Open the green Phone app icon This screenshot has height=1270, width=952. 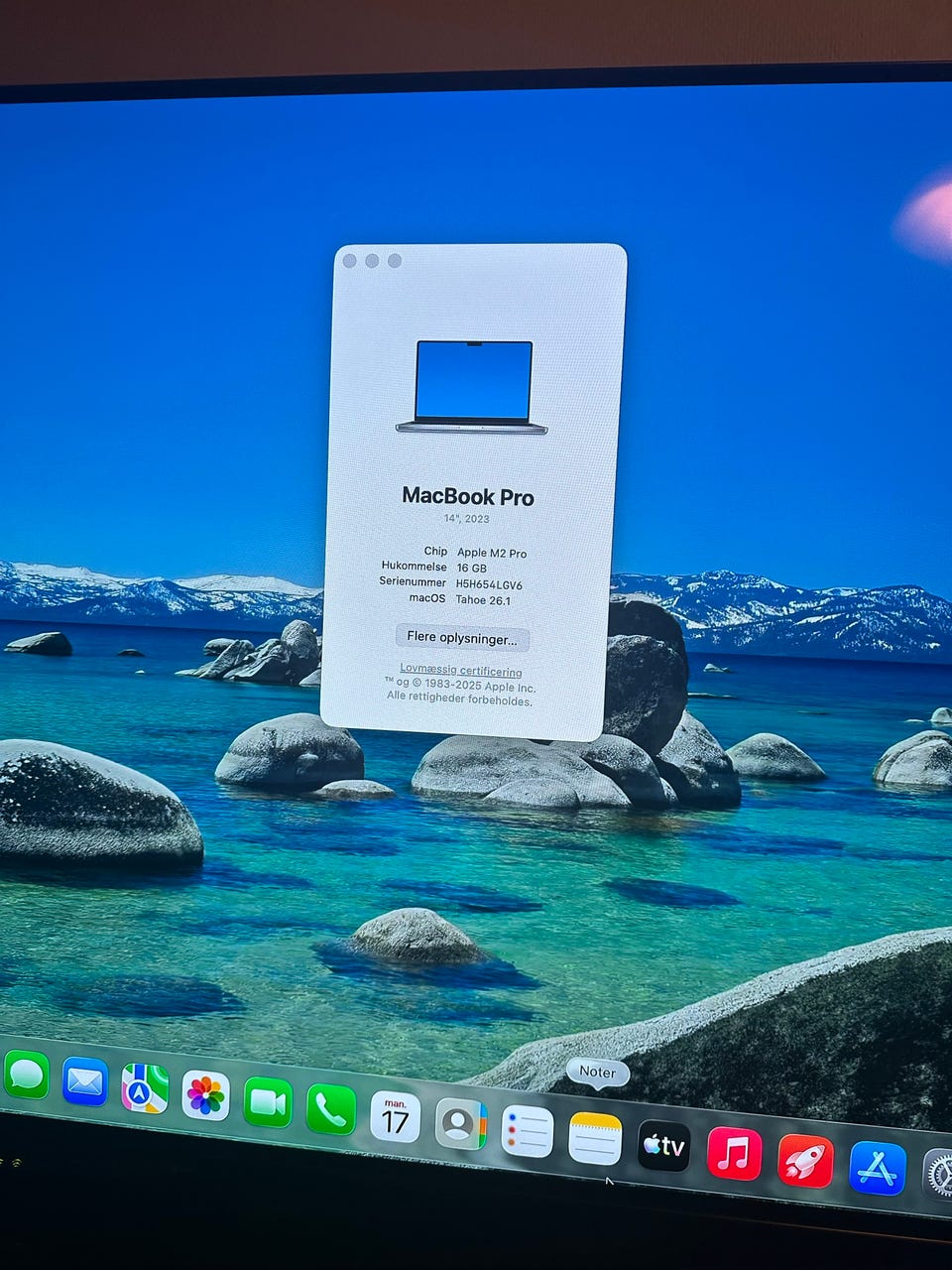click(331, 1109)
